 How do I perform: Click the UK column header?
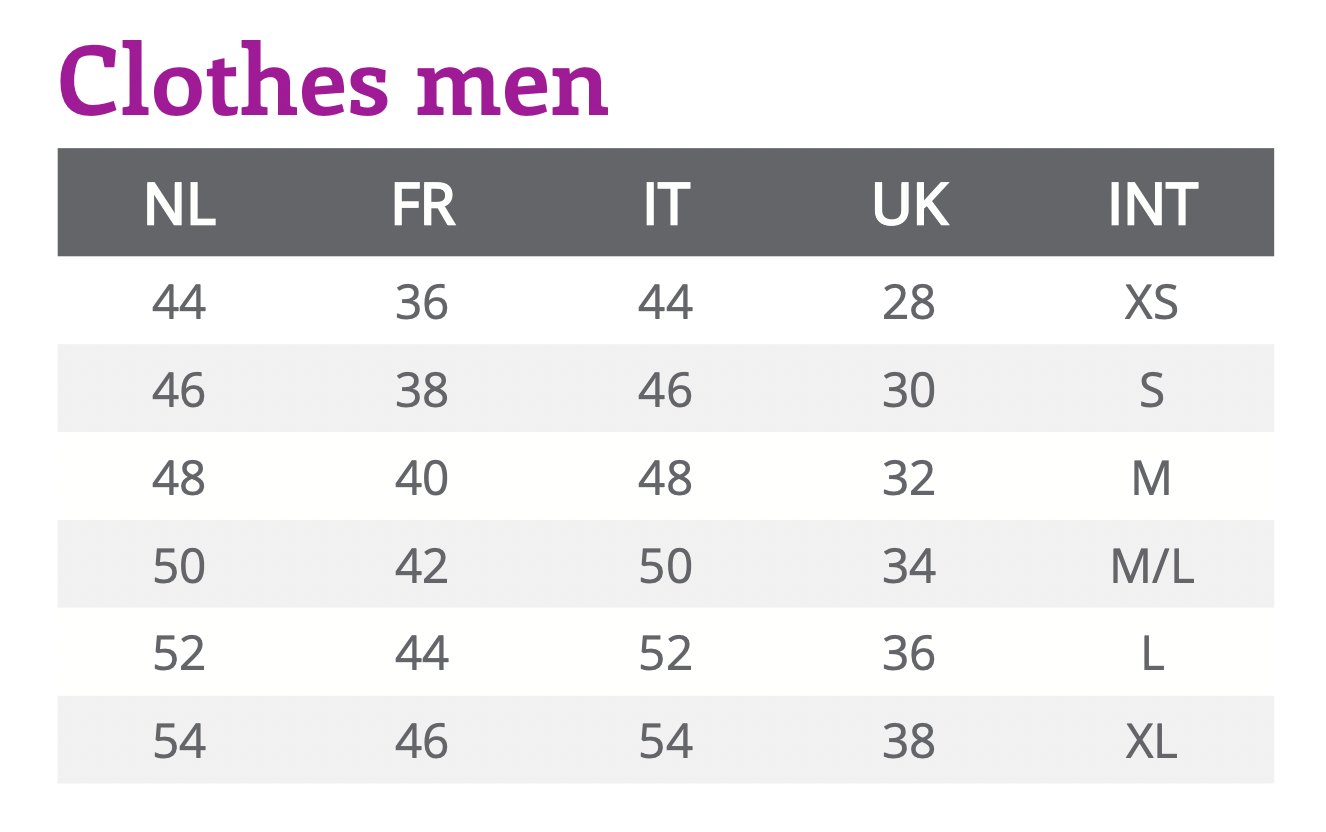click(910, 204)
